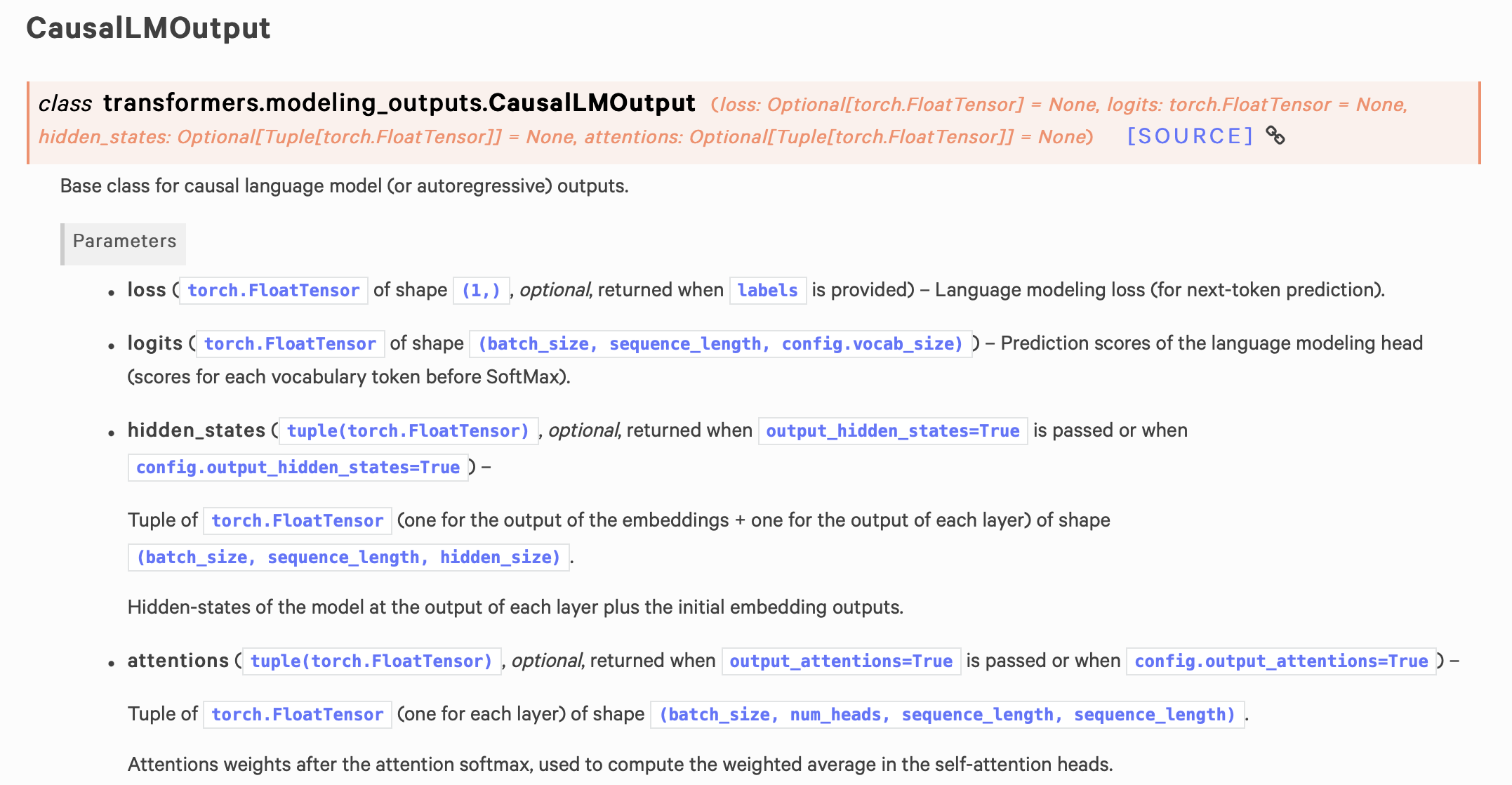Open torch.FloatTensor link in attentions tuple description
Image resolution: width=1512 pixels, height=785 pixels.
point(296,714)
